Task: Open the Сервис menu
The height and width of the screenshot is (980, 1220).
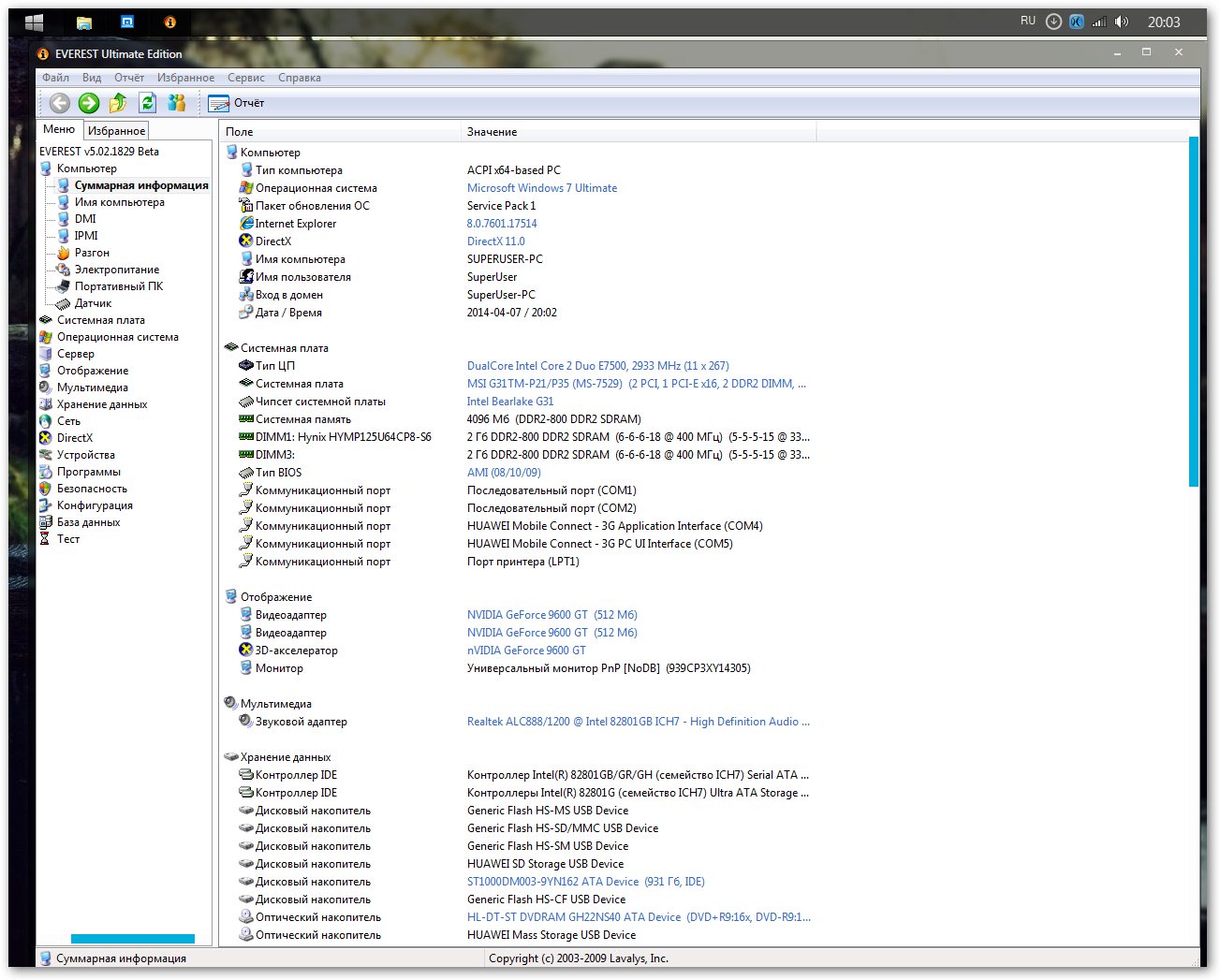Action: pos(246,78)
